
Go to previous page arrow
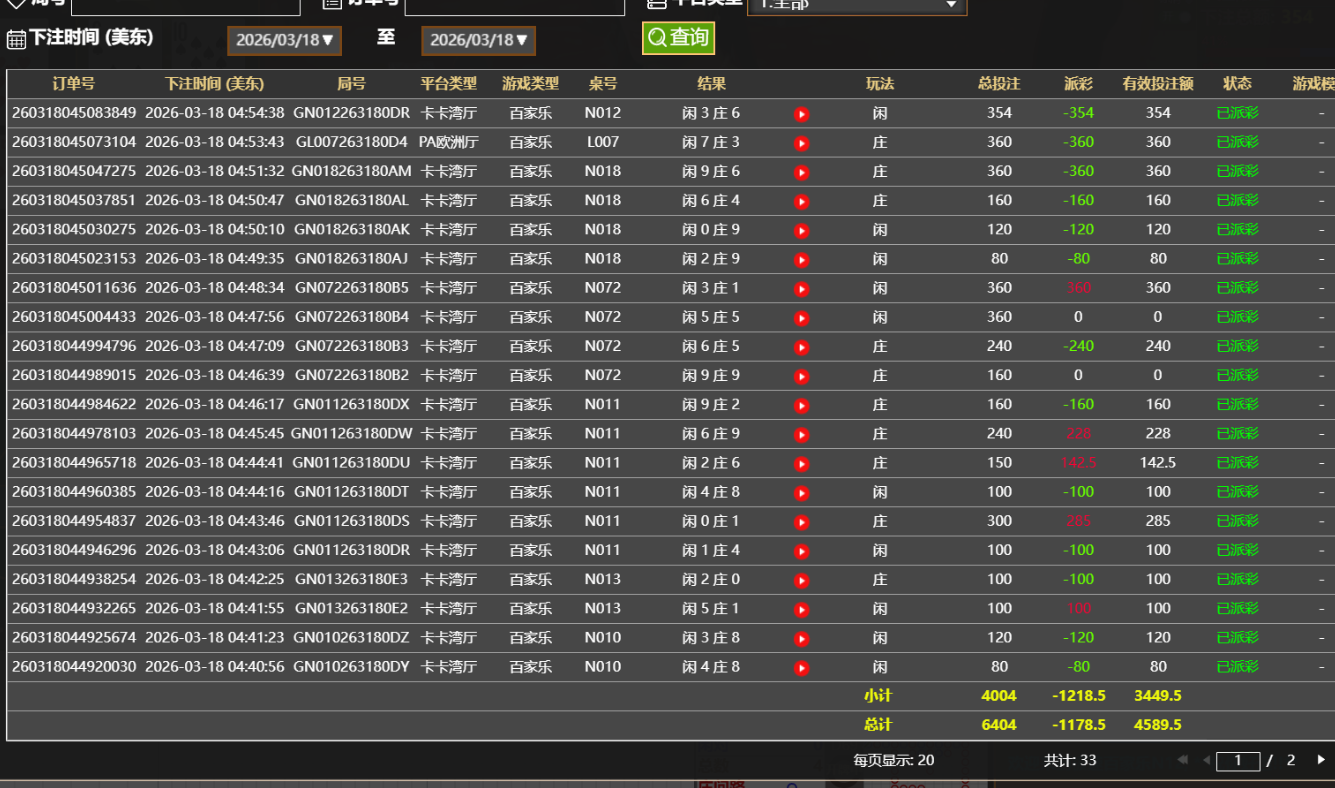(x=1206, y=760)
